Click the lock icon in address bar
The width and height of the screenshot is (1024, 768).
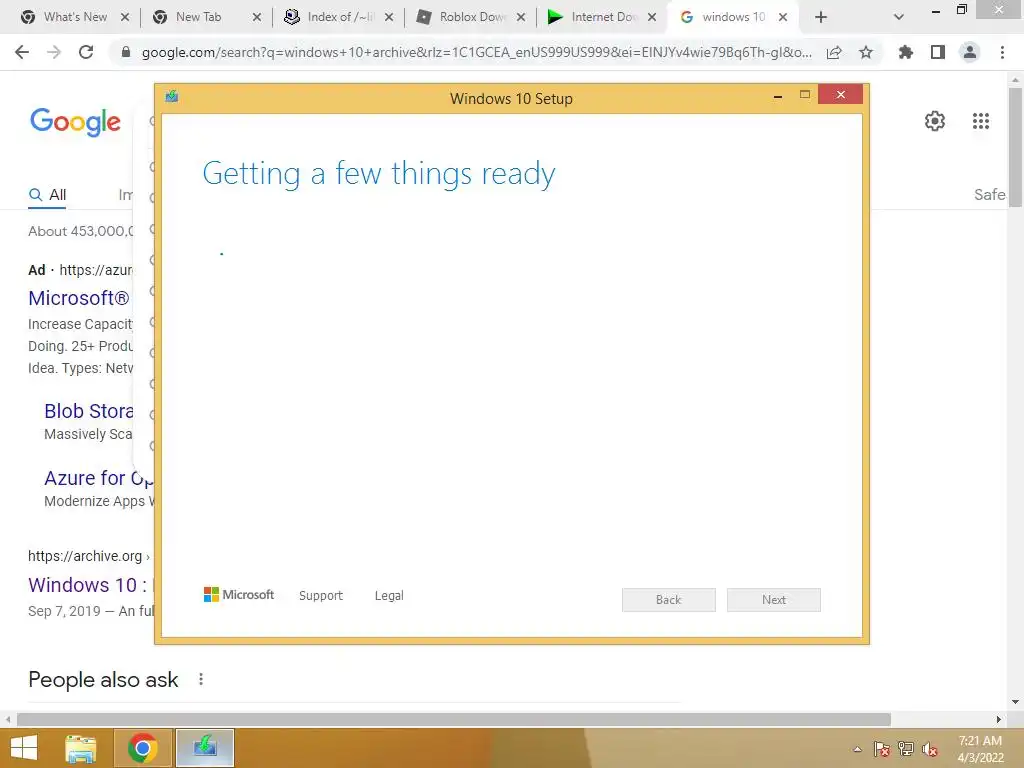coord(126,52)
